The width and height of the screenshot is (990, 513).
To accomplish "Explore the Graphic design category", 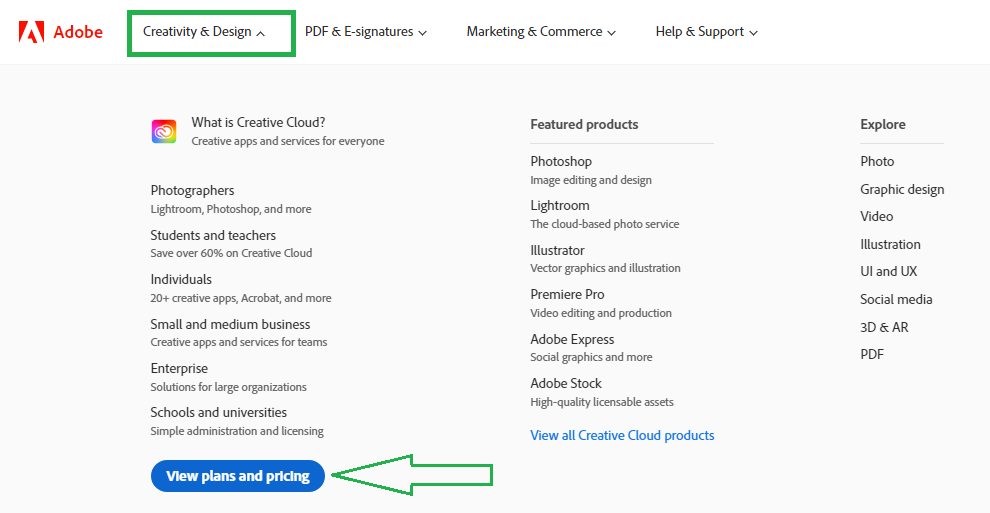I will click(902, 189).
